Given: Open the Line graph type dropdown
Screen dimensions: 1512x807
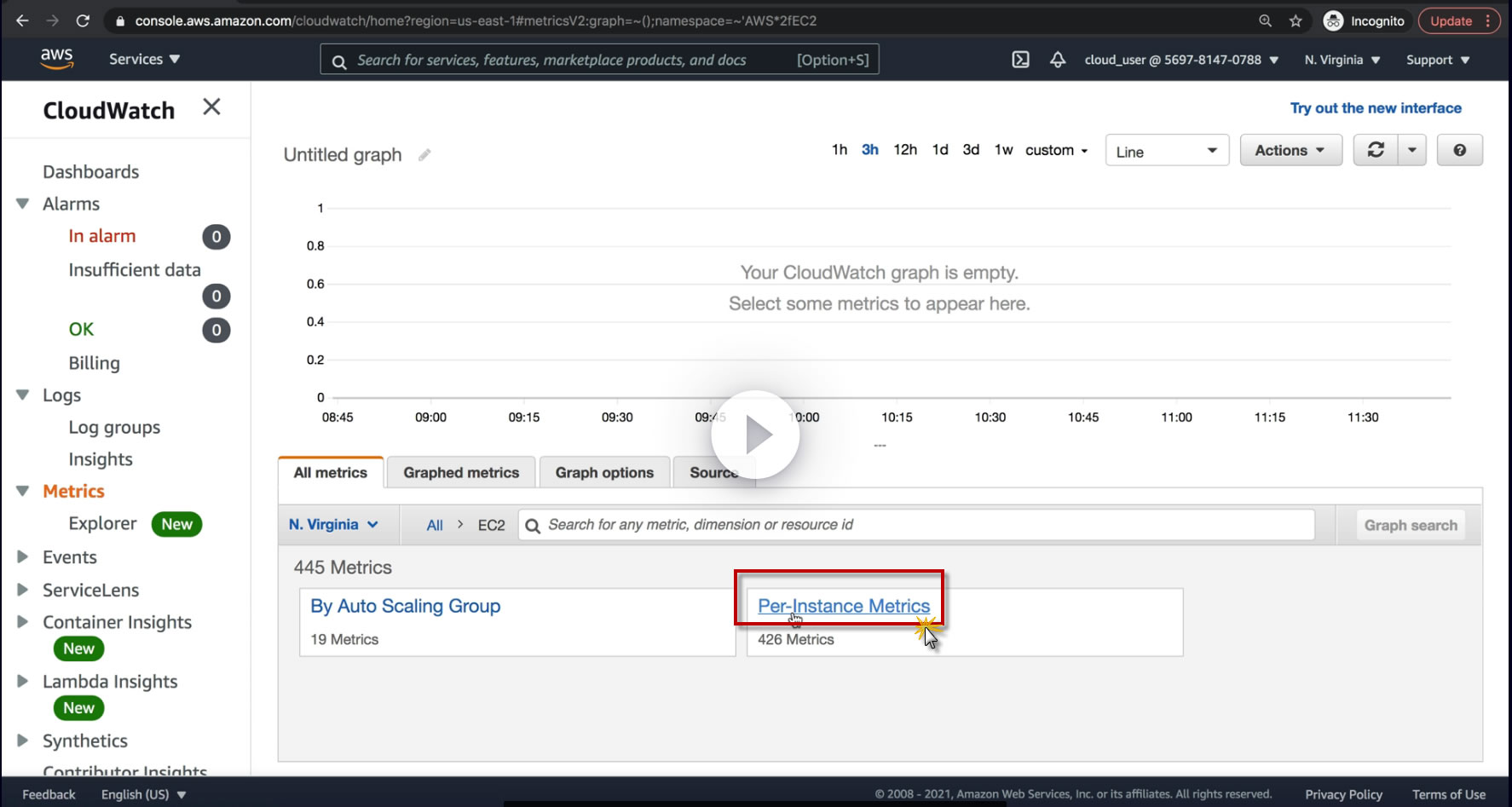Looking at the screenshot, I should pos(1167,151).
